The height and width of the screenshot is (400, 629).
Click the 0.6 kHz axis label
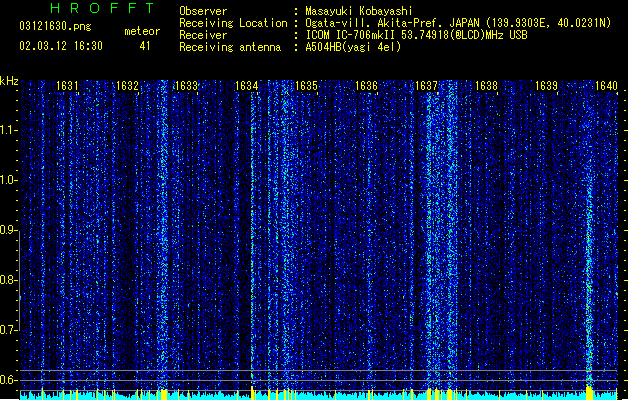8,380
